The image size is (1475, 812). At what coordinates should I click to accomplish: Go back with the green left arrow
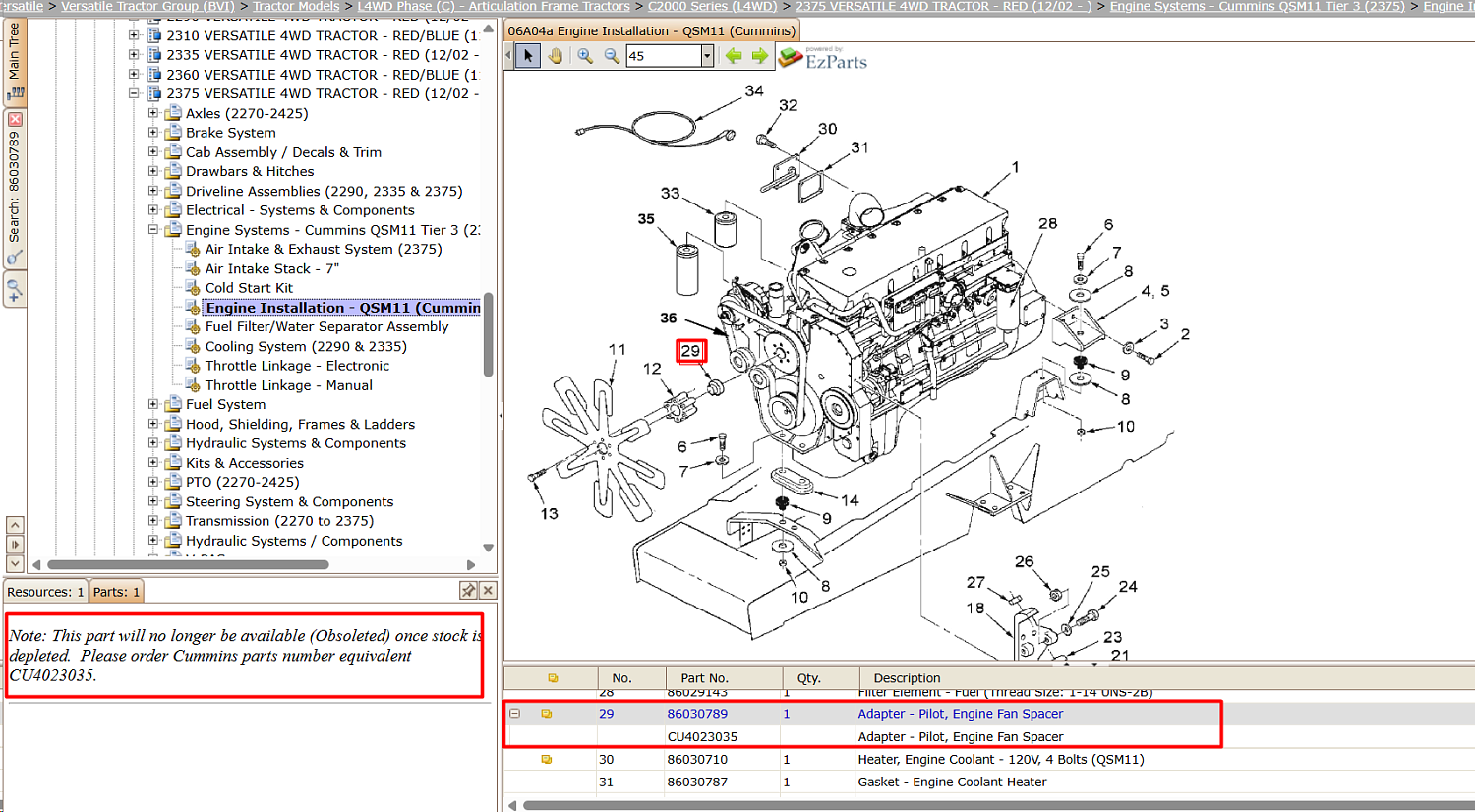pyautogui.click(x=734, y=56)
